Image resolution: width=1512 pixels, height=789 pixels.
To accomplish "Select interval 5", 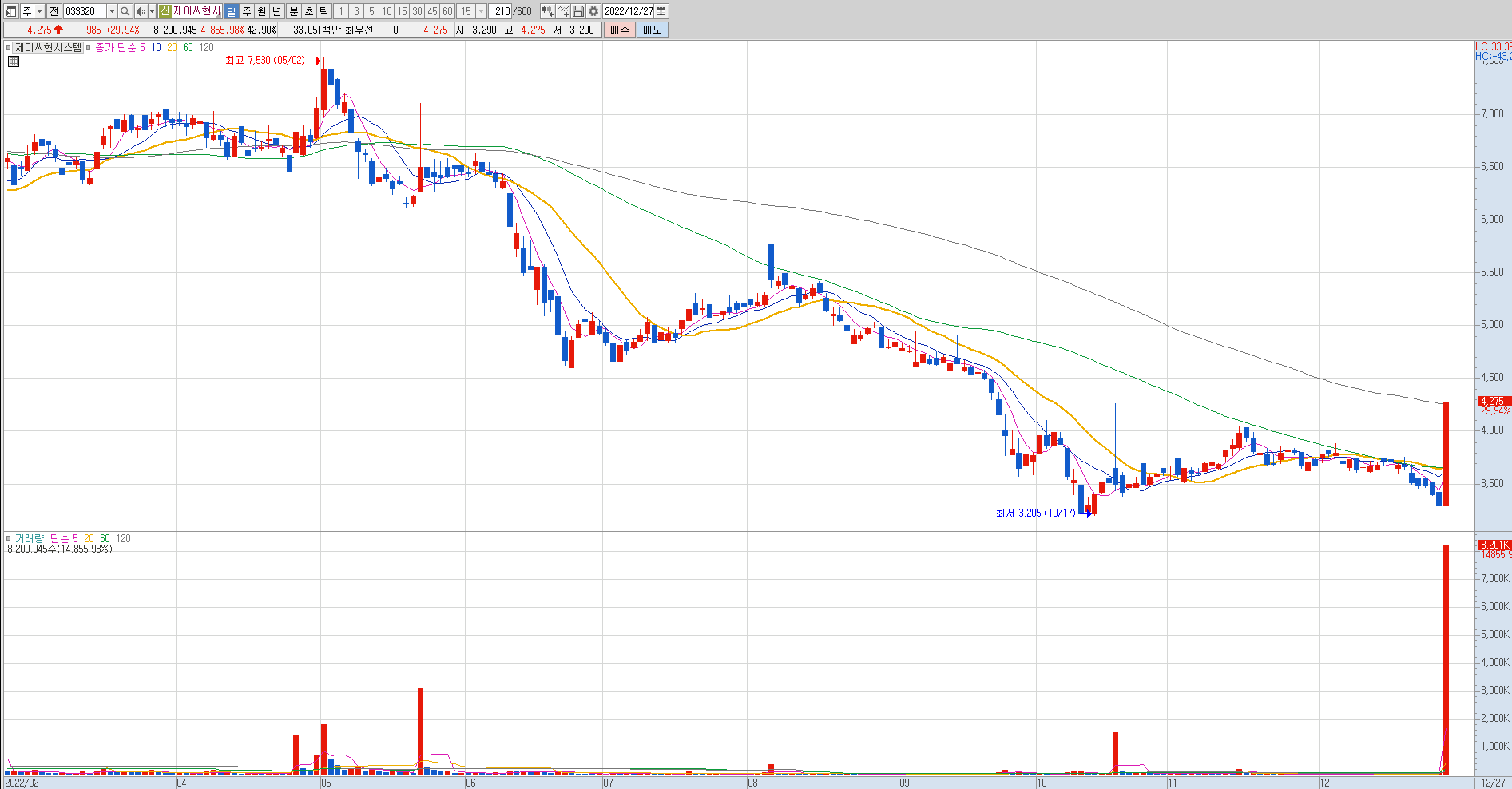I will 371,11.
